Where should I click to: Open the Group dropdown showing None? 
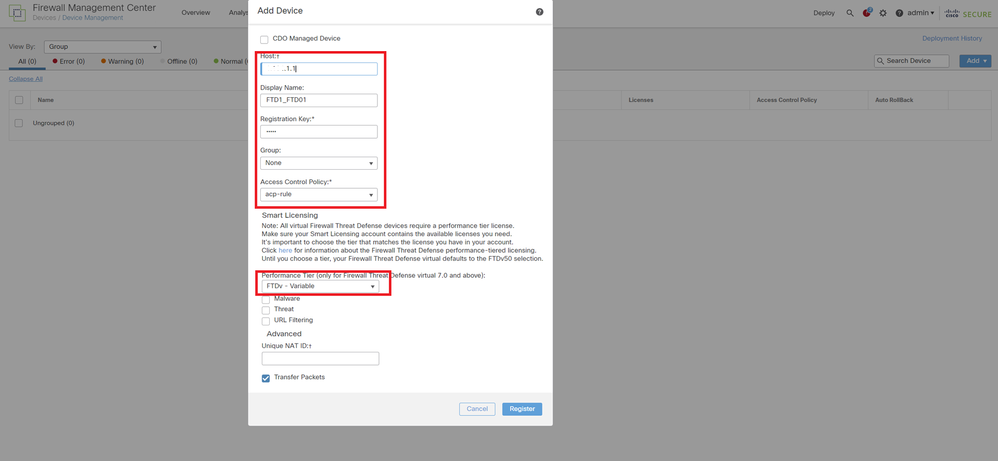319,163
